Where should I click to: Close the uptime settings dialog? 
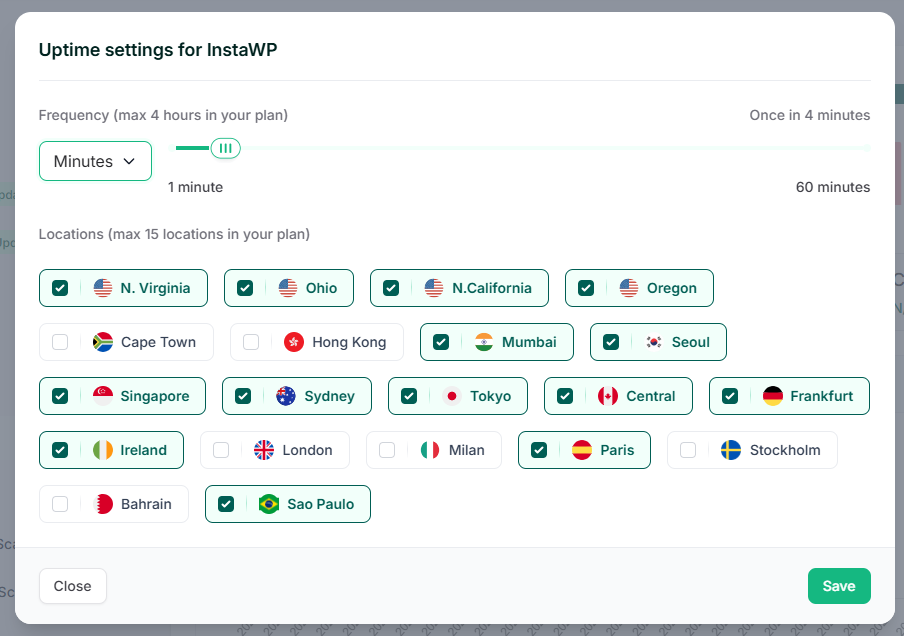[x=73, y=586]
